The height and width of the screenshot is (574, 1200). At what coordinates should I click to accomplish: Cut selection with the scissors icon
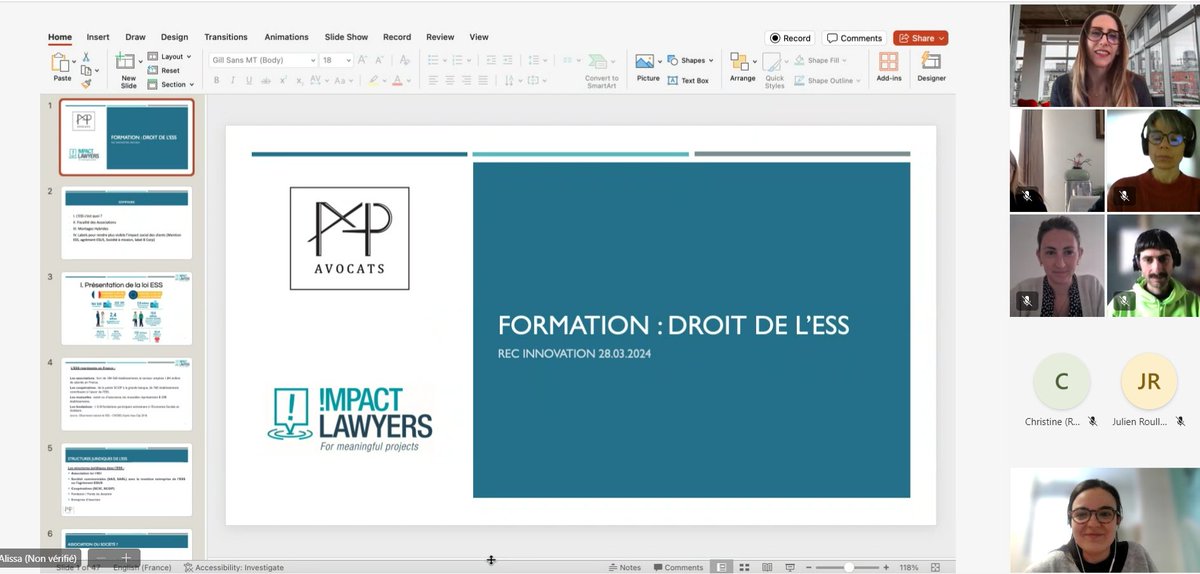coord(86,57)
